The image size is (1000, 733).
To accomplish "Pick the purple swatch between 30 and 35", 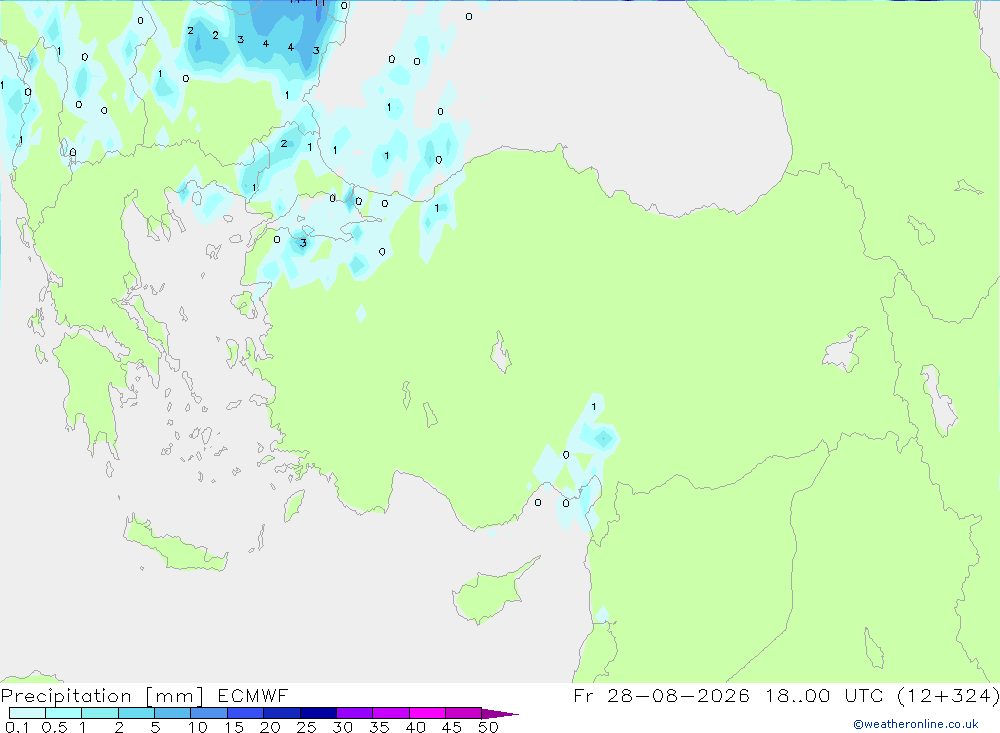I will [x=355, y=713].
